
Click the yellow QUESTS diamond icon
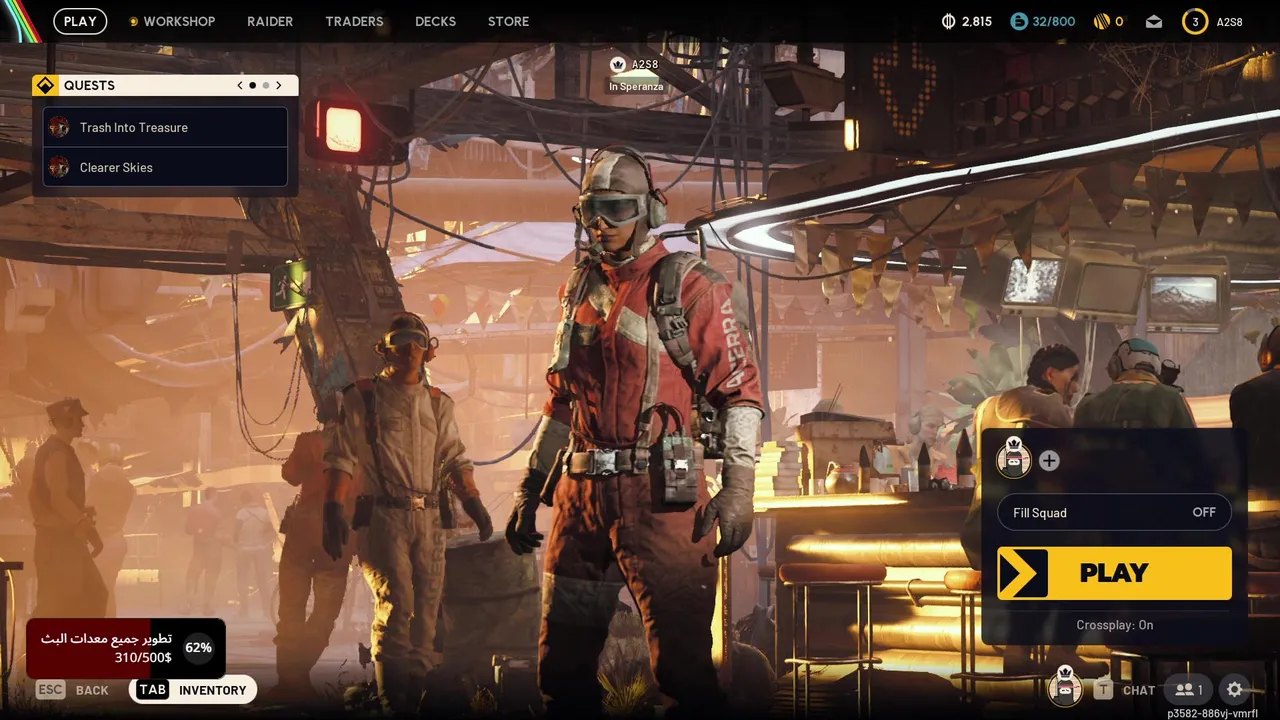click(x=45, y=86)
